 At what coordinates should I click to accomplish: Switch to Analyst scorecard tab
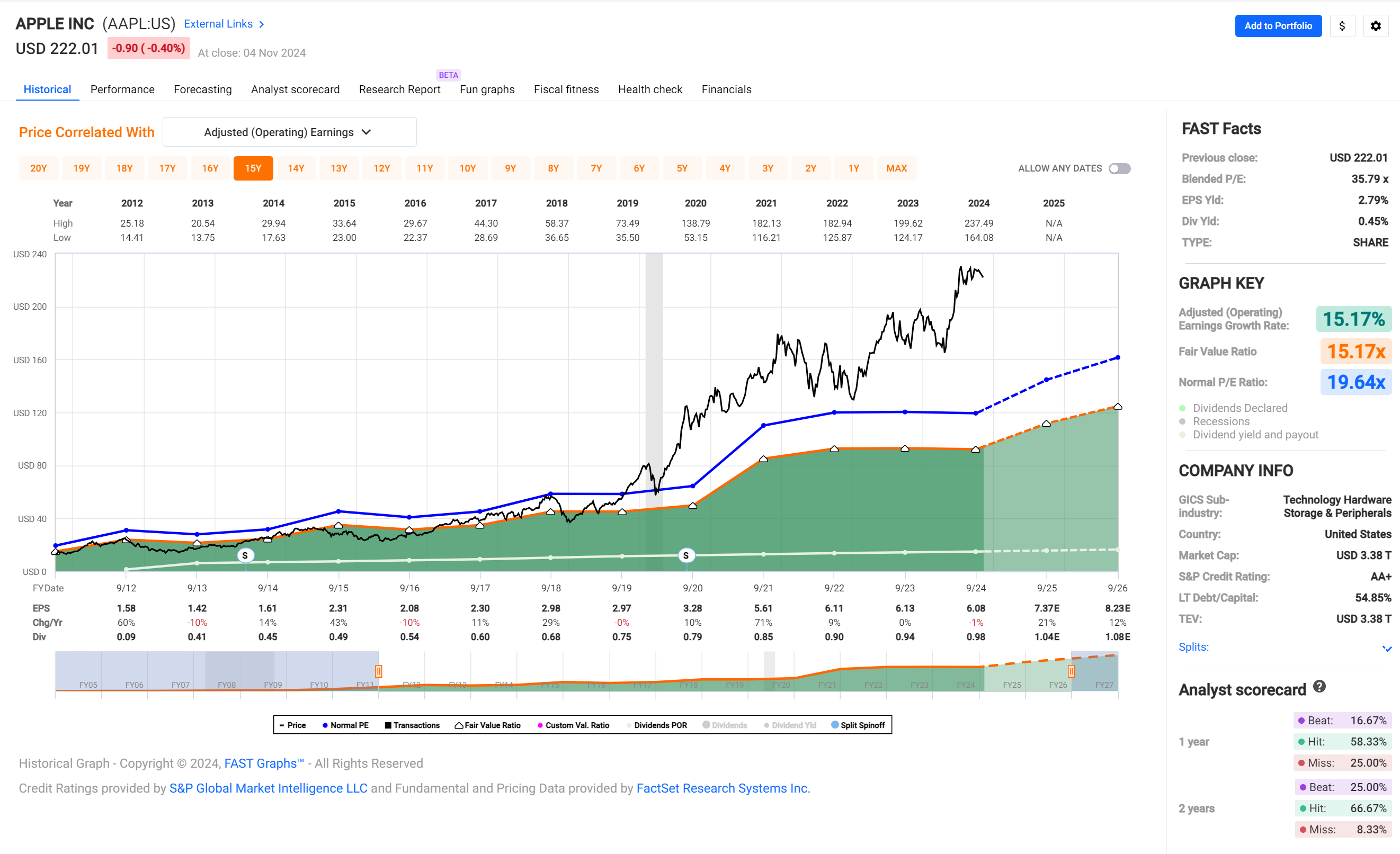click(296, 89)
